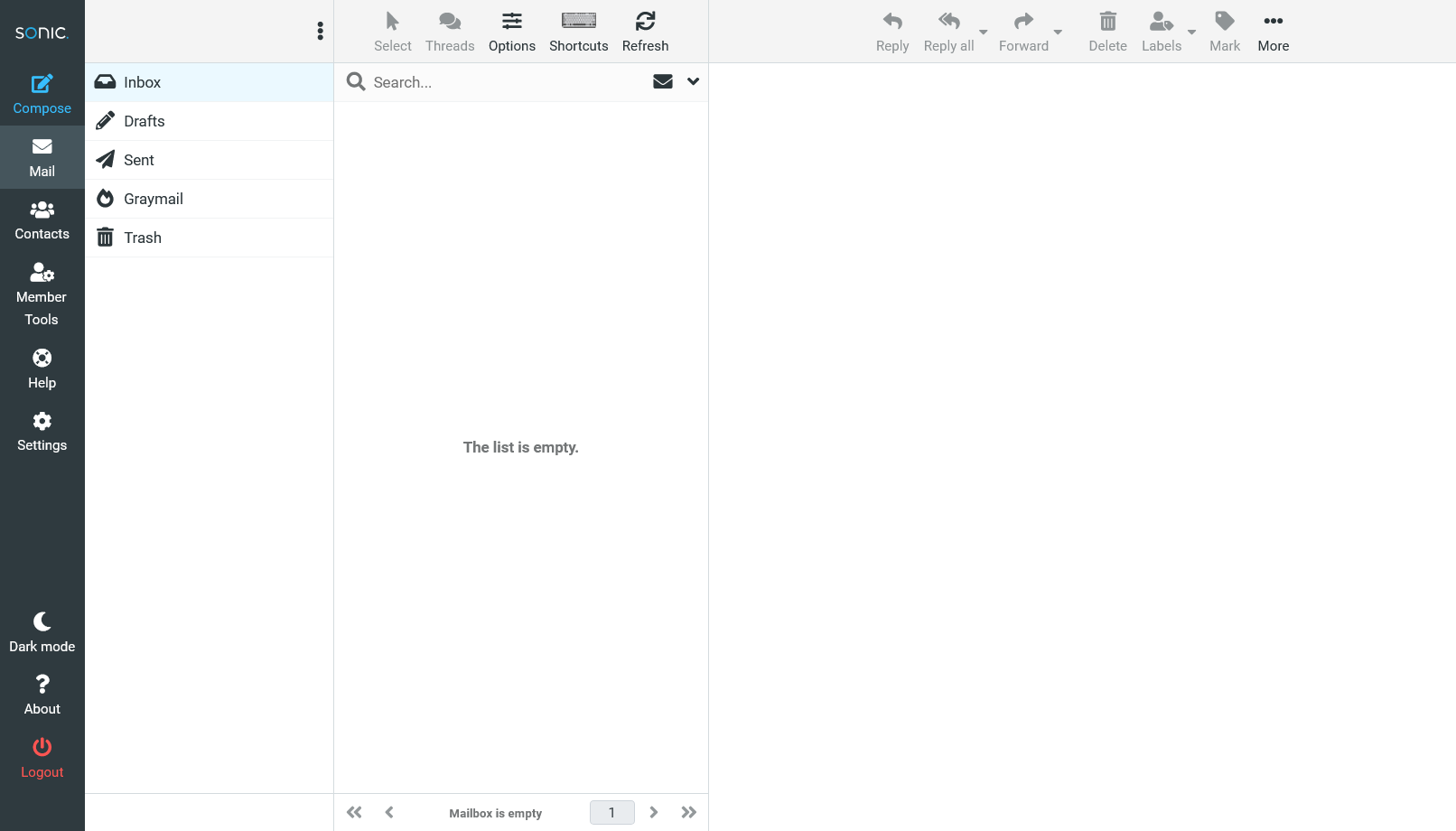Open Settings in the sidebar
Viewport: 1456px width, 831px height.
(x=42, y=432)
